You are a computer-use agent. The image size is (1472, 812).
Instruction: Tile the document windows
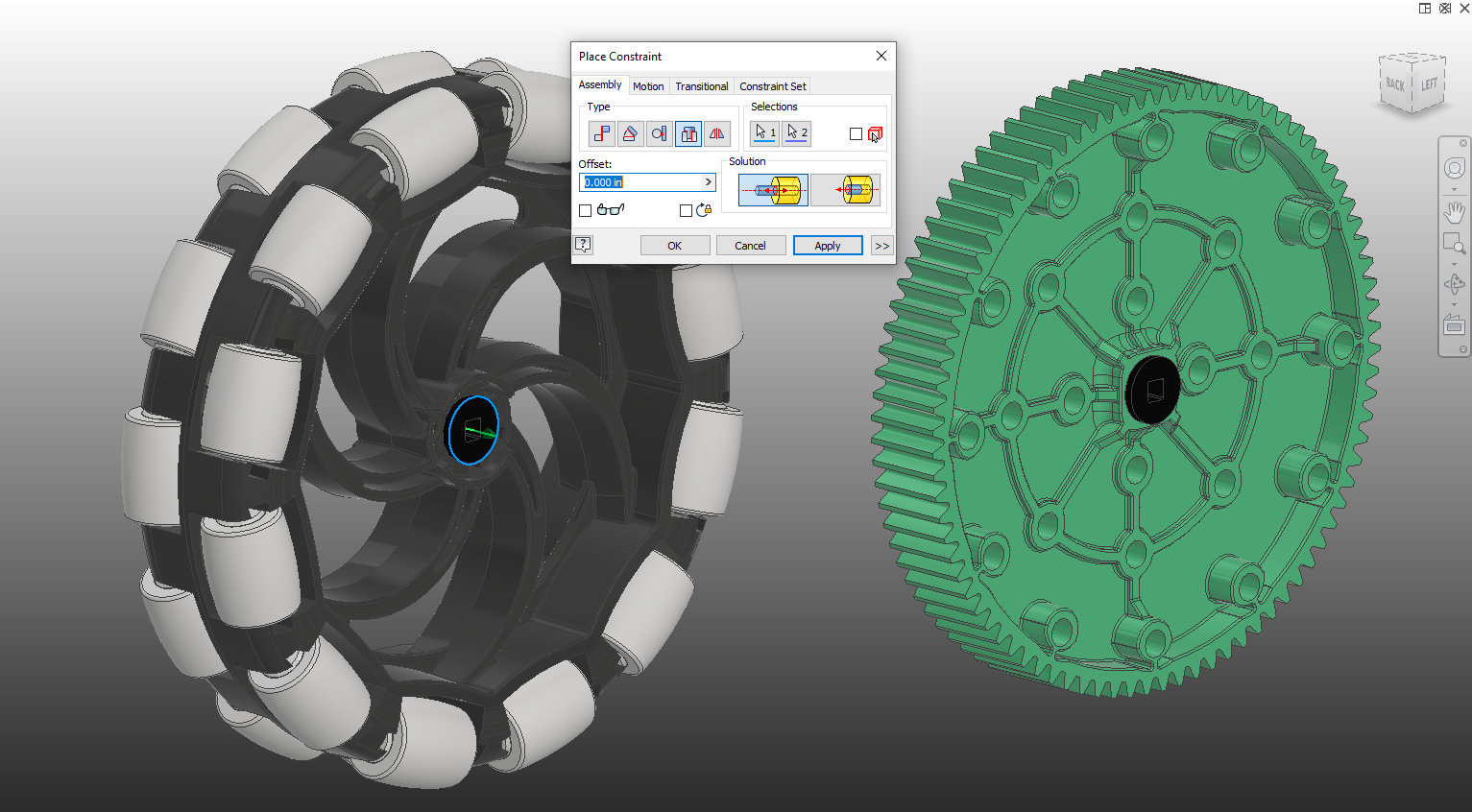pyautogui.click(x=1425, y=8)
